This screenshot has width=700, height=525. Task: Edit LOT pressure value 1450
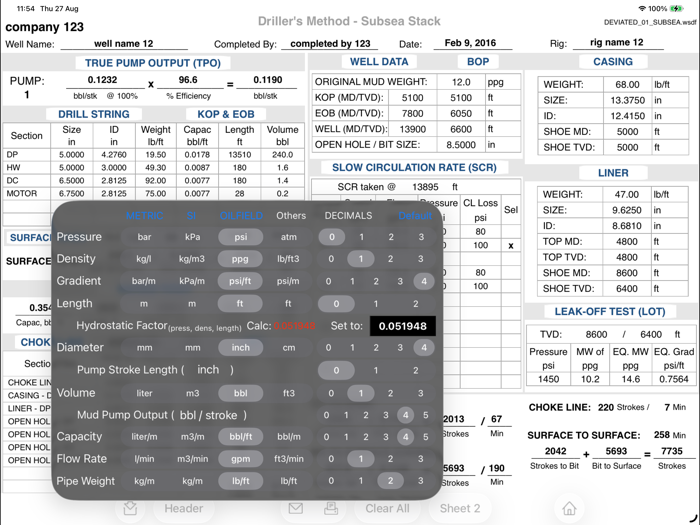click(548, 379)
